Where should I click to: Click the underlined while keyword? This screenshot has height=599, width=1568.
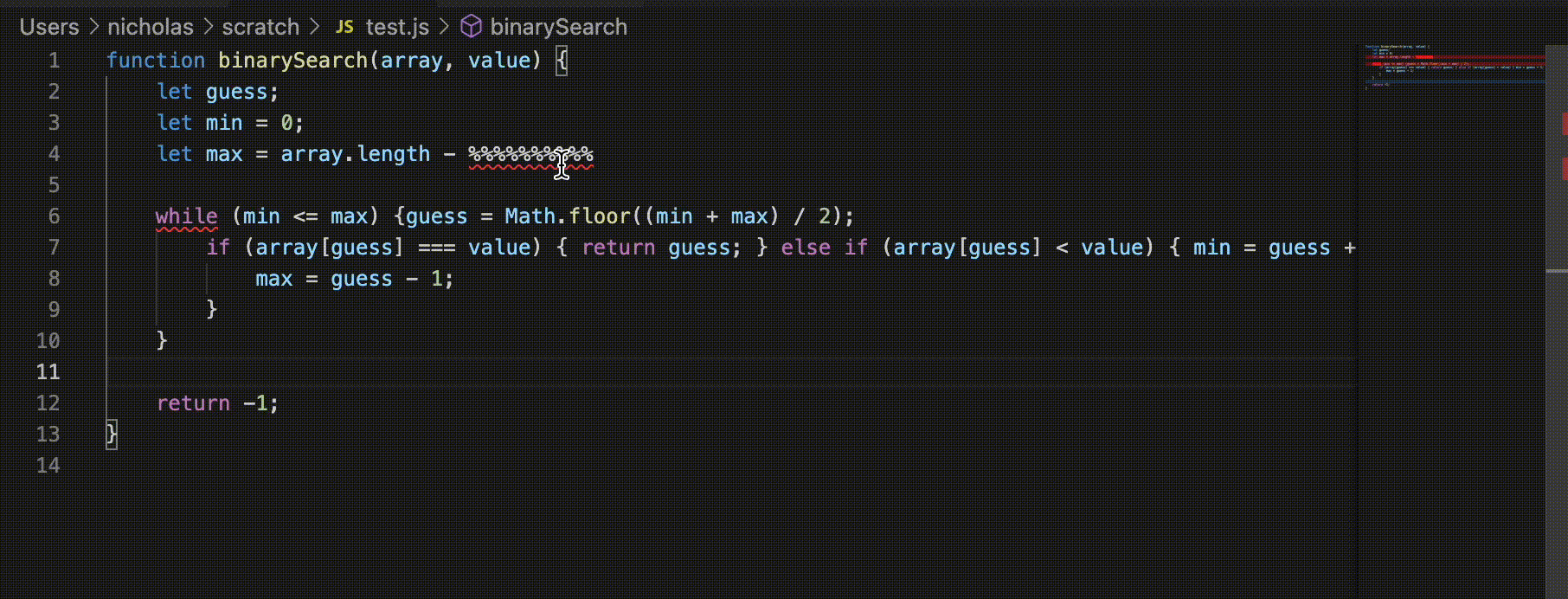[x=186, y=216]
